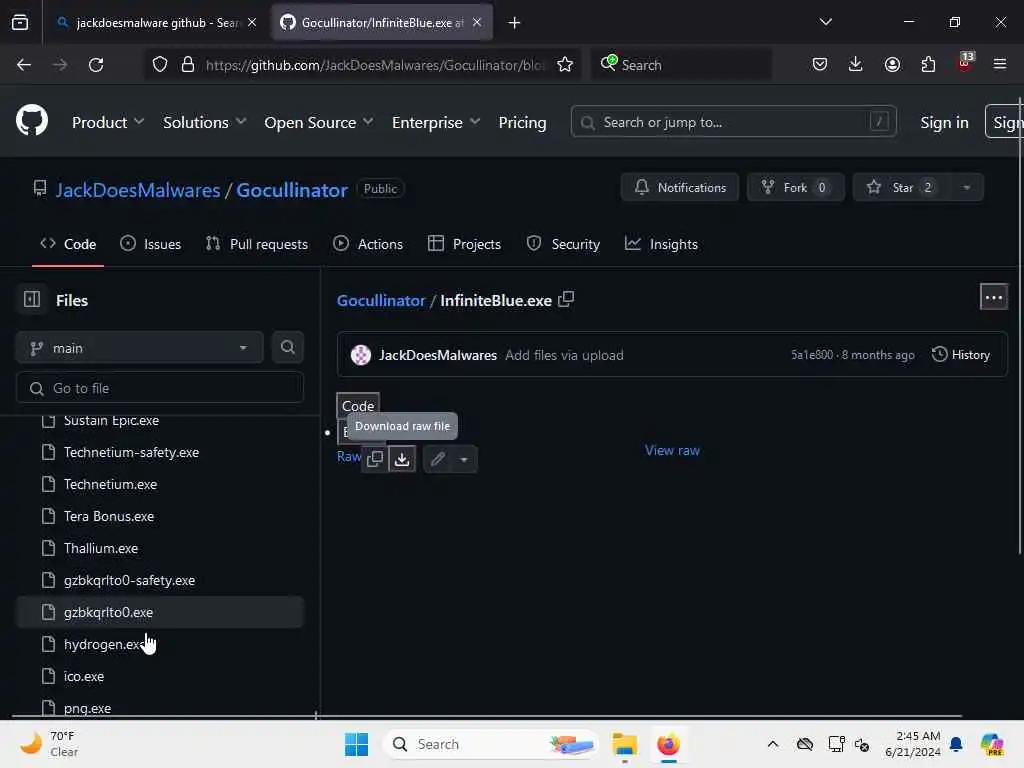1024x768 pixels.
Task: Open File Explorer from the taskbar
Action: 624,744
